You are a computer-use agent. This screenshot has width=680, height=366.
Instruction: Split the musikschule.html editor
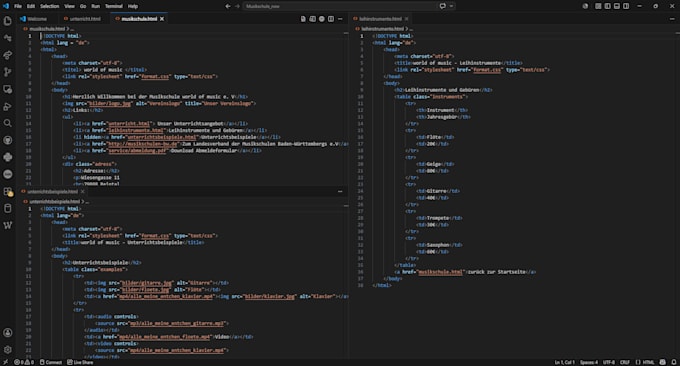coord(331,19)
